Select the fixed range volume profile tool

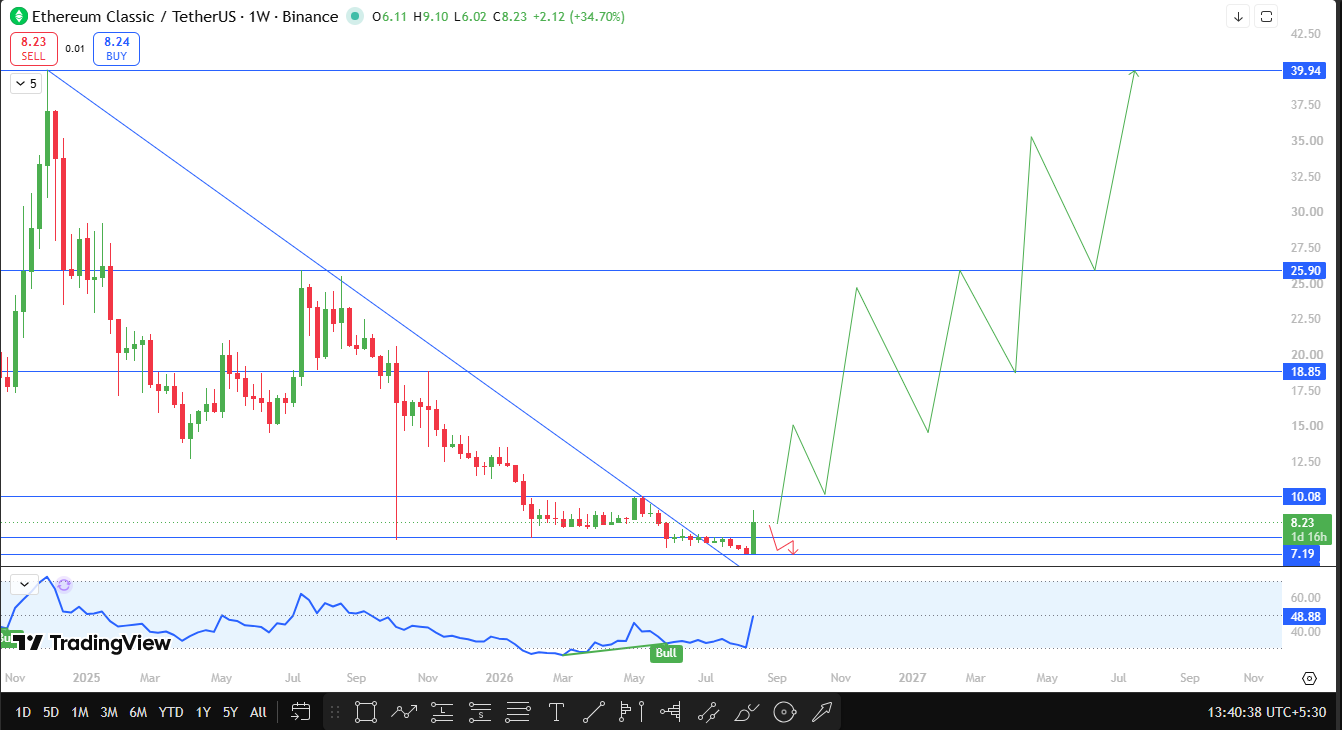(x=670, y=712)
